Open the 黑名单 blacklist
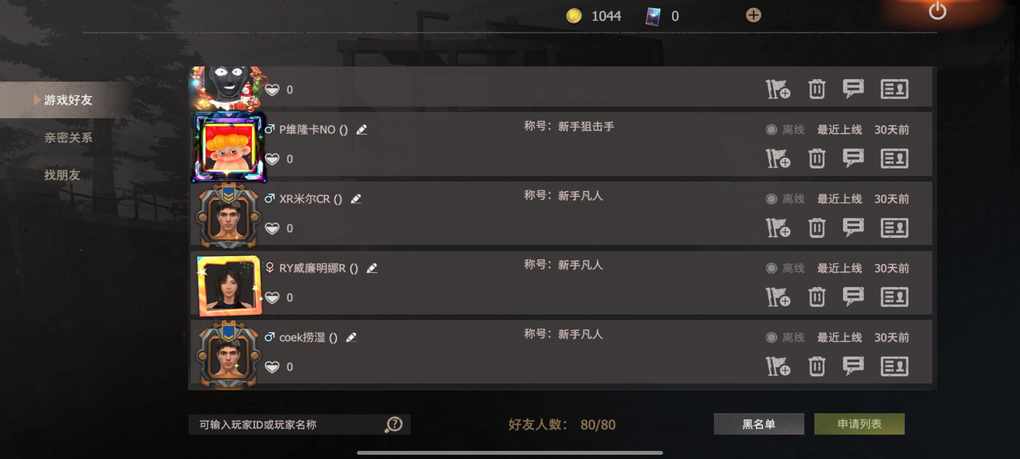Screen dimensions: 1020x459 tap(758, 425)
